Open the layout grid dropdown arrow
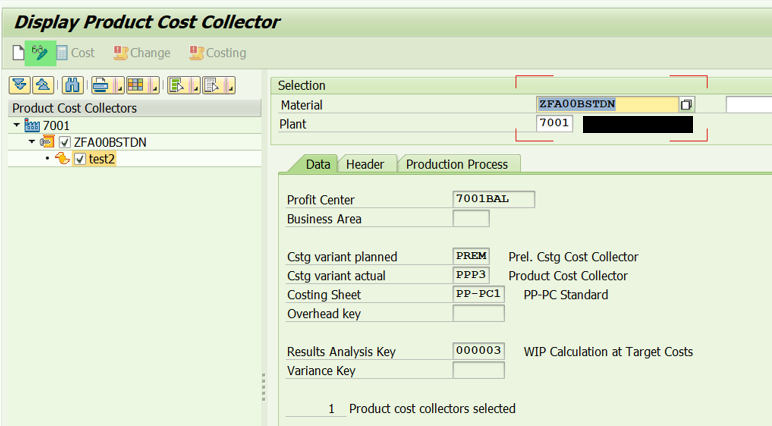The image size is (772, 426). tap(154, 85)
